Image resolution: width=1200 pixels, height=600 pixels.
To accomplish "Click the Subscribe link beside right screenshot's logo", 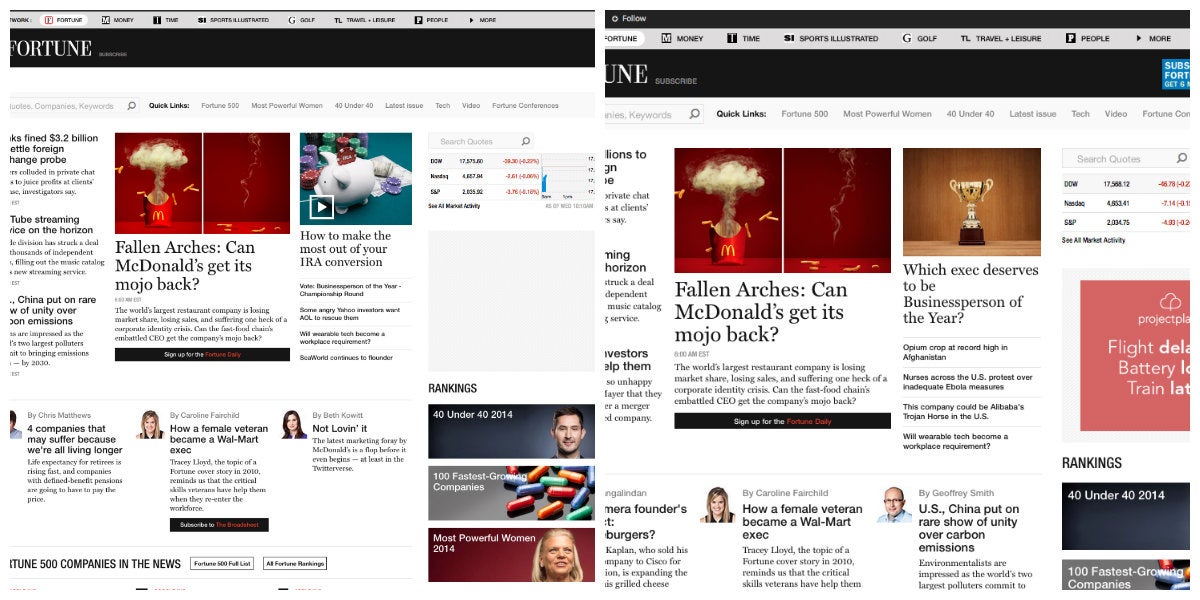I will 676,81.
